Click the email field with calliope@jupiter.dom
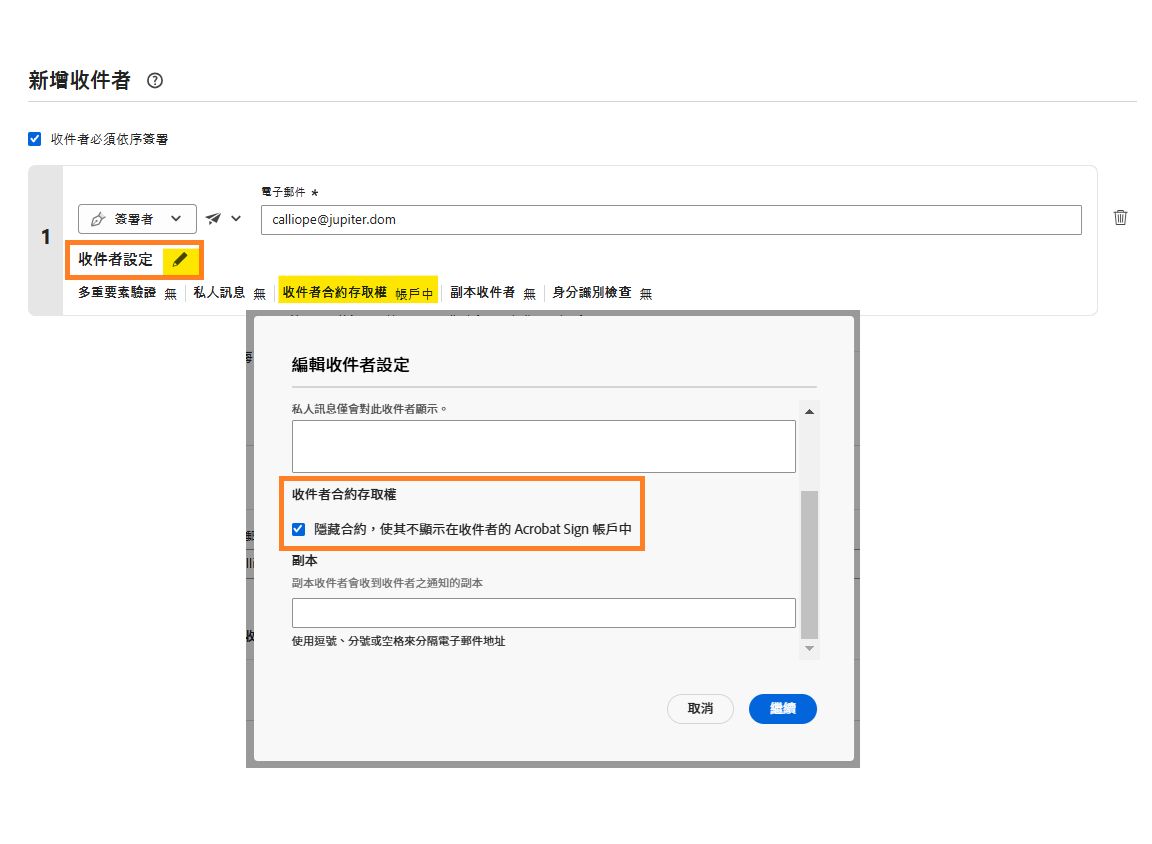Screen dimensions: 1152x844 [x=671, y=220]
